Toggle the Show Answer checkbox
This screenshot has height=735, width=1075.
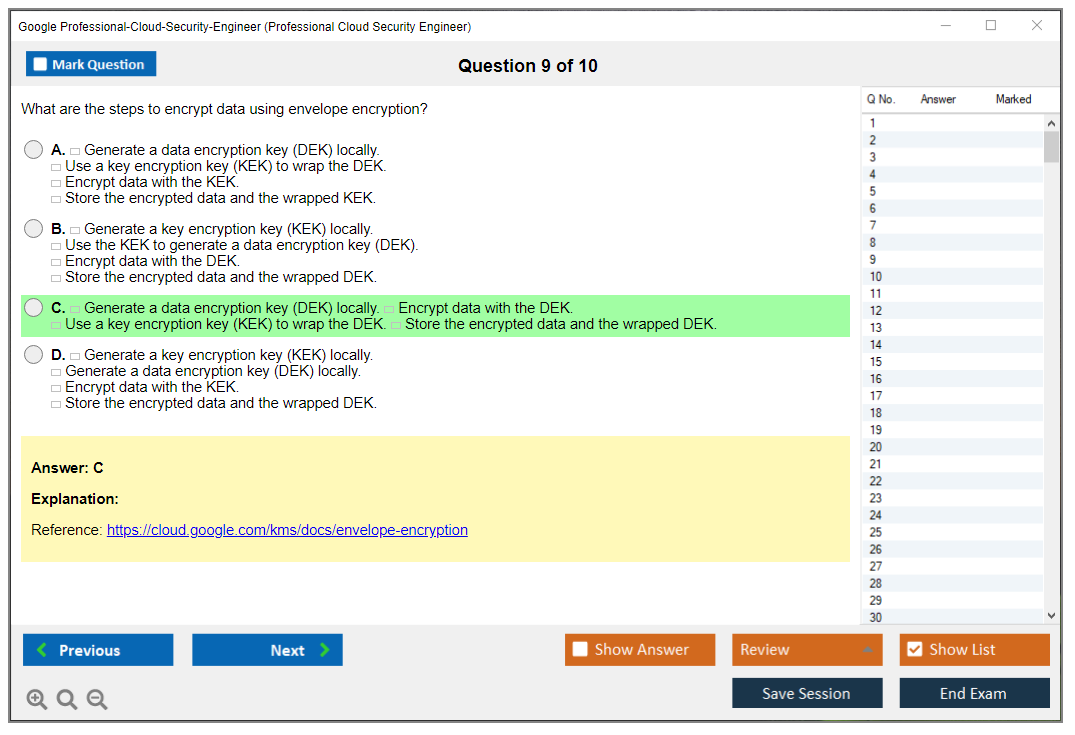580,650
